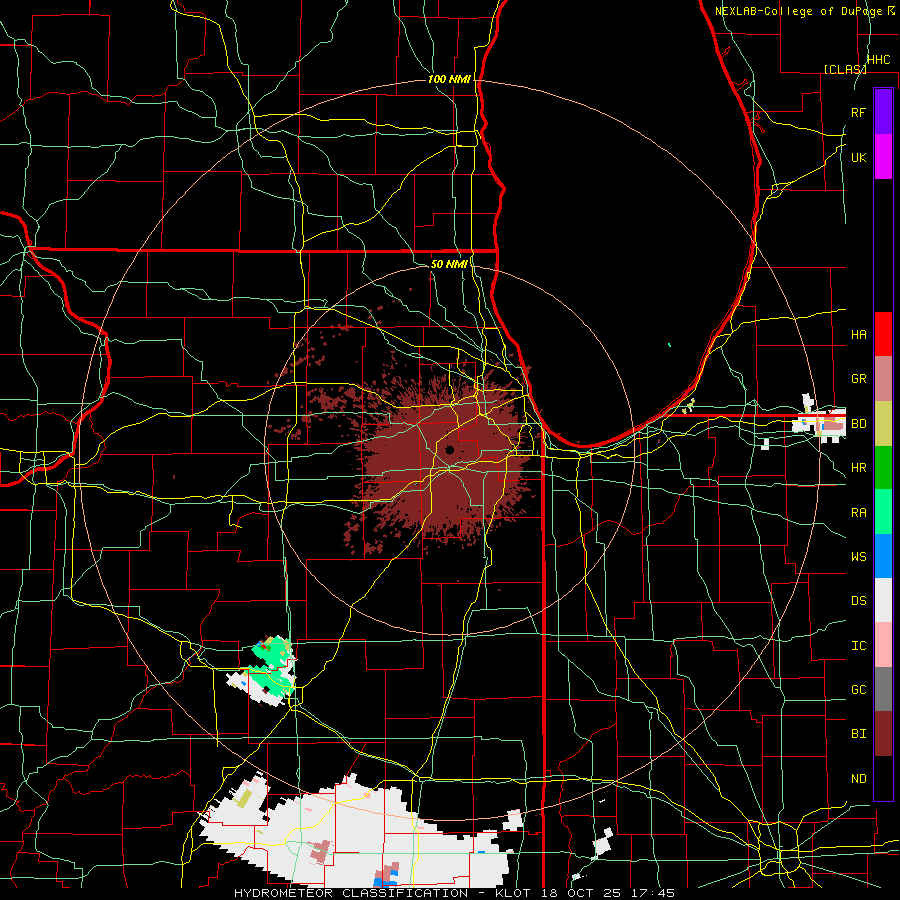Click the UK legend label
900x900 pixels.
(x=858, y=157)
